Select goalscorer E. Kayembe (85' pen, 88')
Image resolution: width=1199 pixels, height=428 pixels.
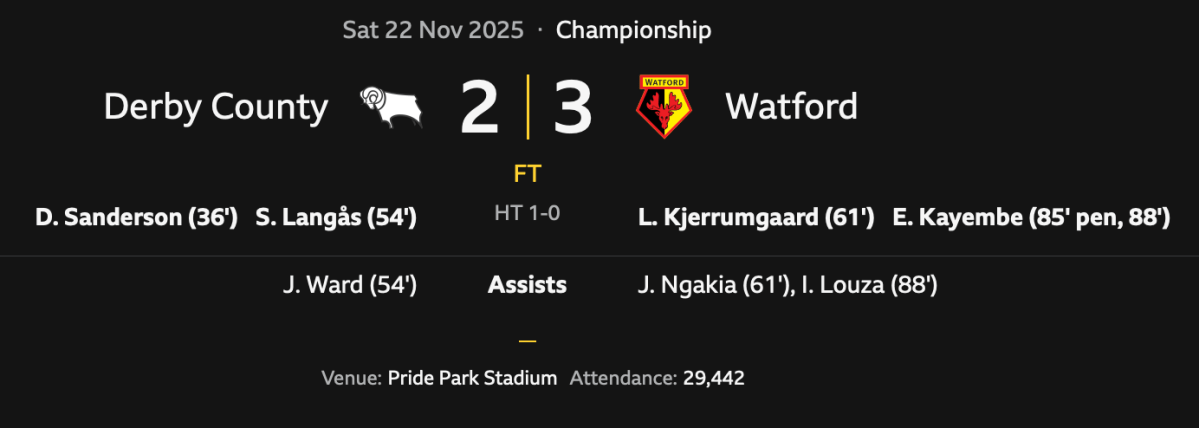click(x=1031, y=218)
